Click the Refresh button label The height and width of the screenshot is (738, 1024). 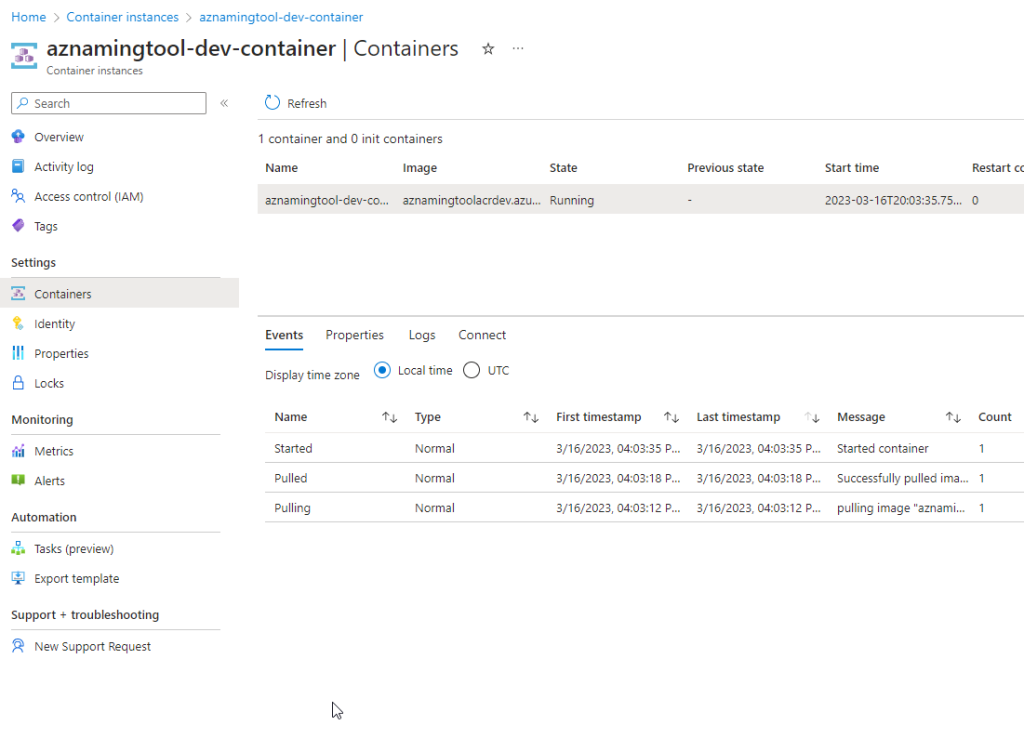307,103
